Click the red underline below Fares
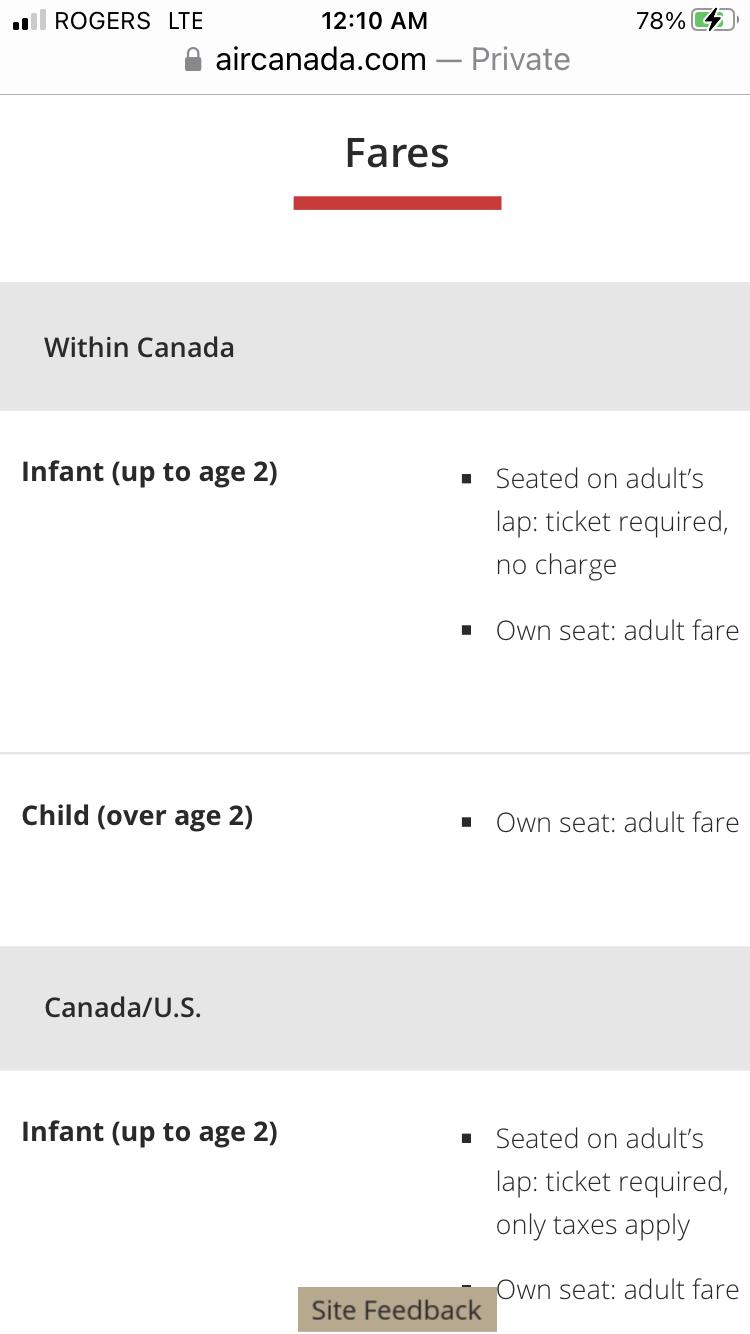The height and width of the screenshot is (1334, 750). [397, 203]
